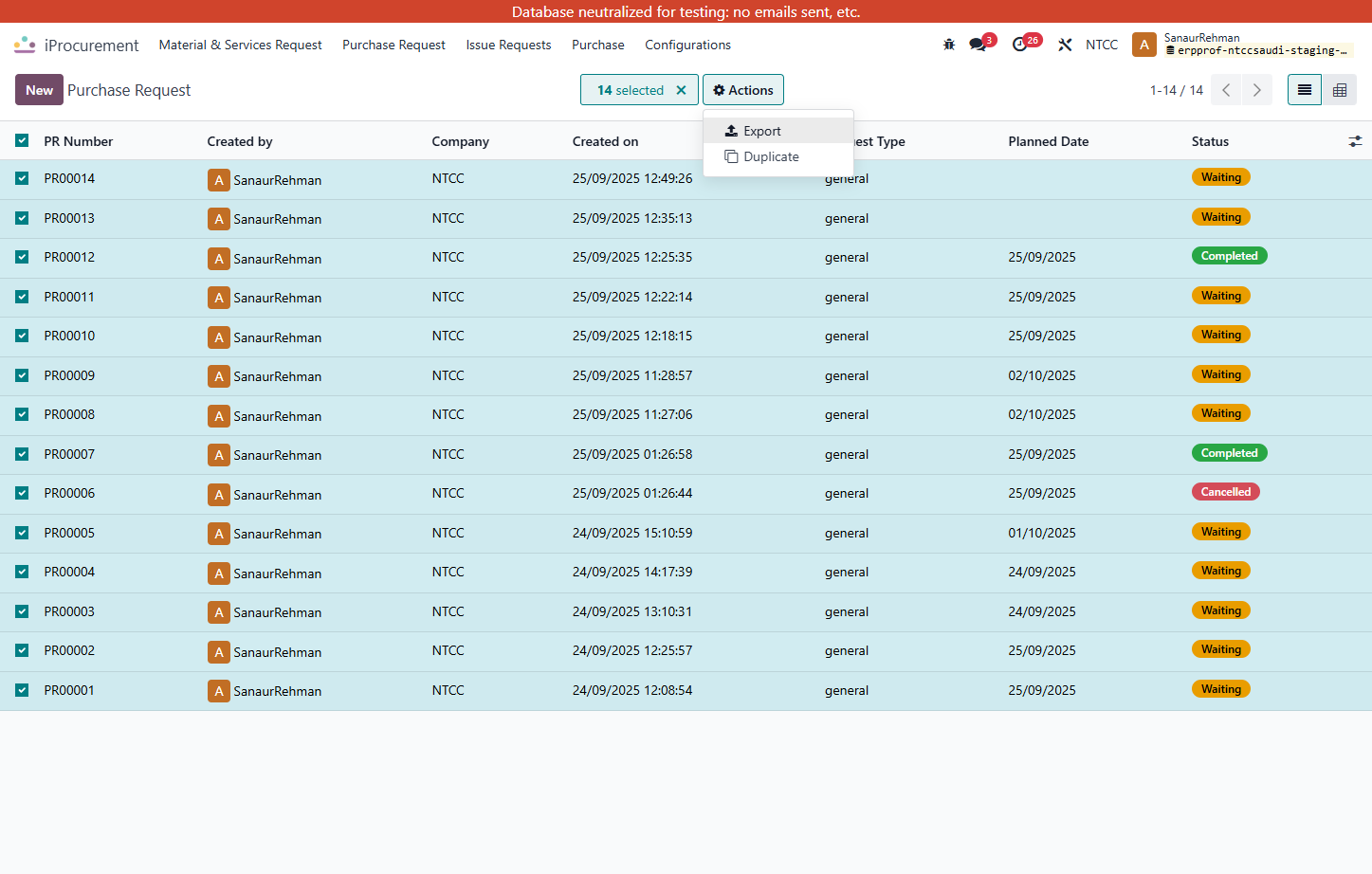Uncheck the PR00001 row checkbox
This screenshot has height=874, width=1372.
[22, 690]
